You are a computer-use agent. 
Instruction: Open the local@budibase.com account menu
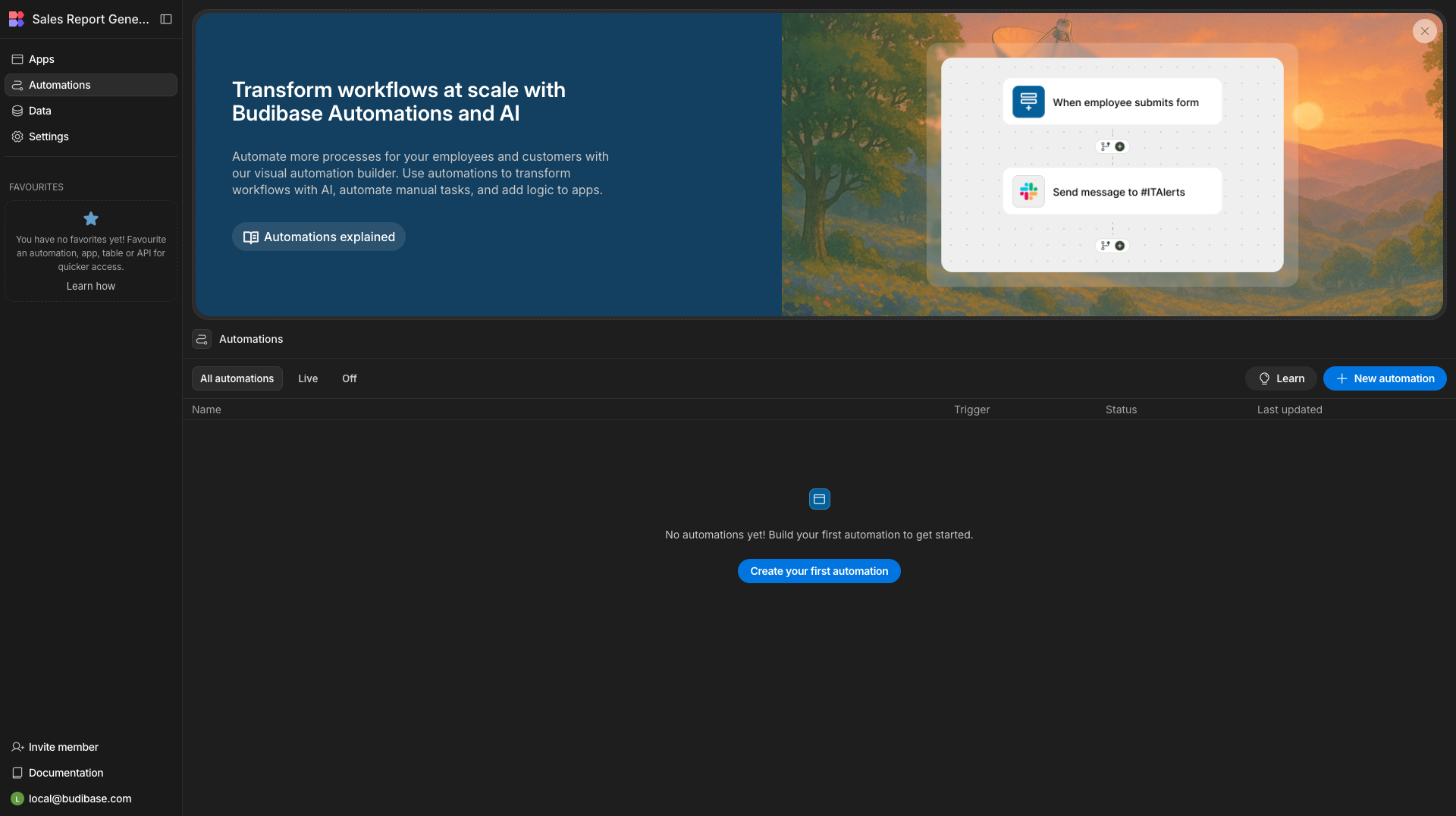(91, 799)
